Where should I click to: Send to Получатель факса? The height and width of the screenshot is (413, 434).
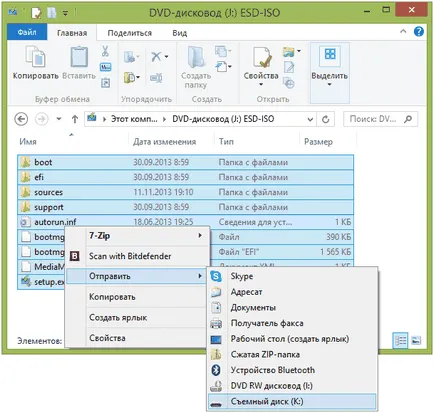(292, 323)
